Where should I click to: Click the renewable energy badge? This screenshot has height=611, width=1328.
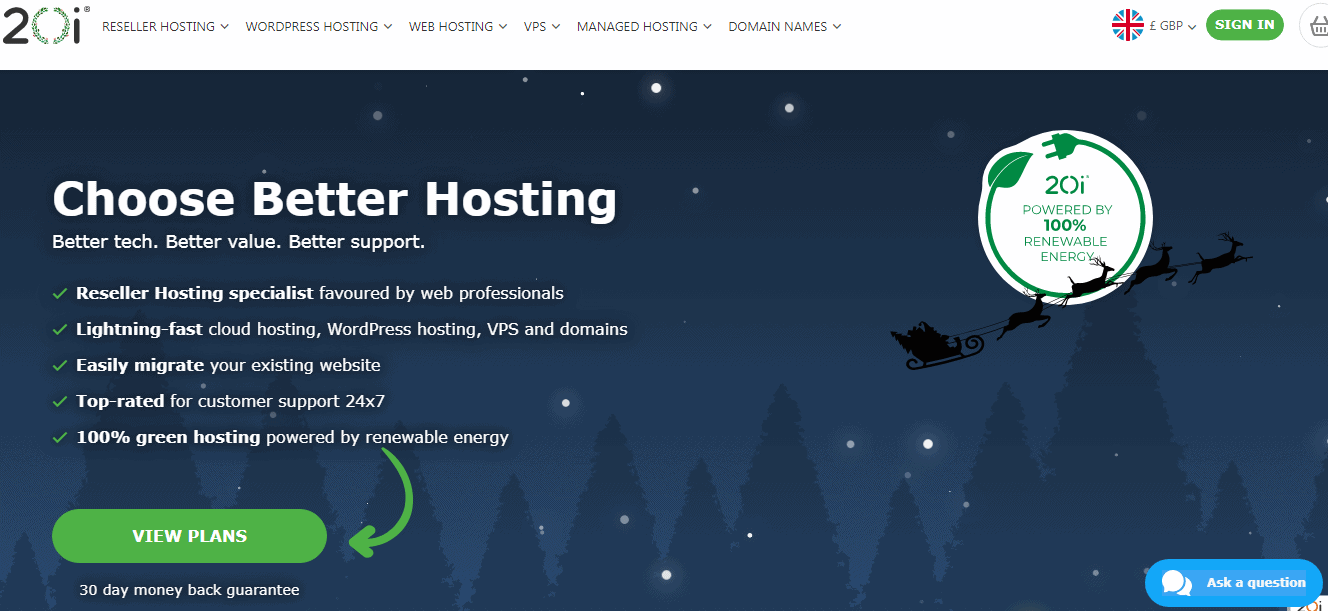point(1064,215)
